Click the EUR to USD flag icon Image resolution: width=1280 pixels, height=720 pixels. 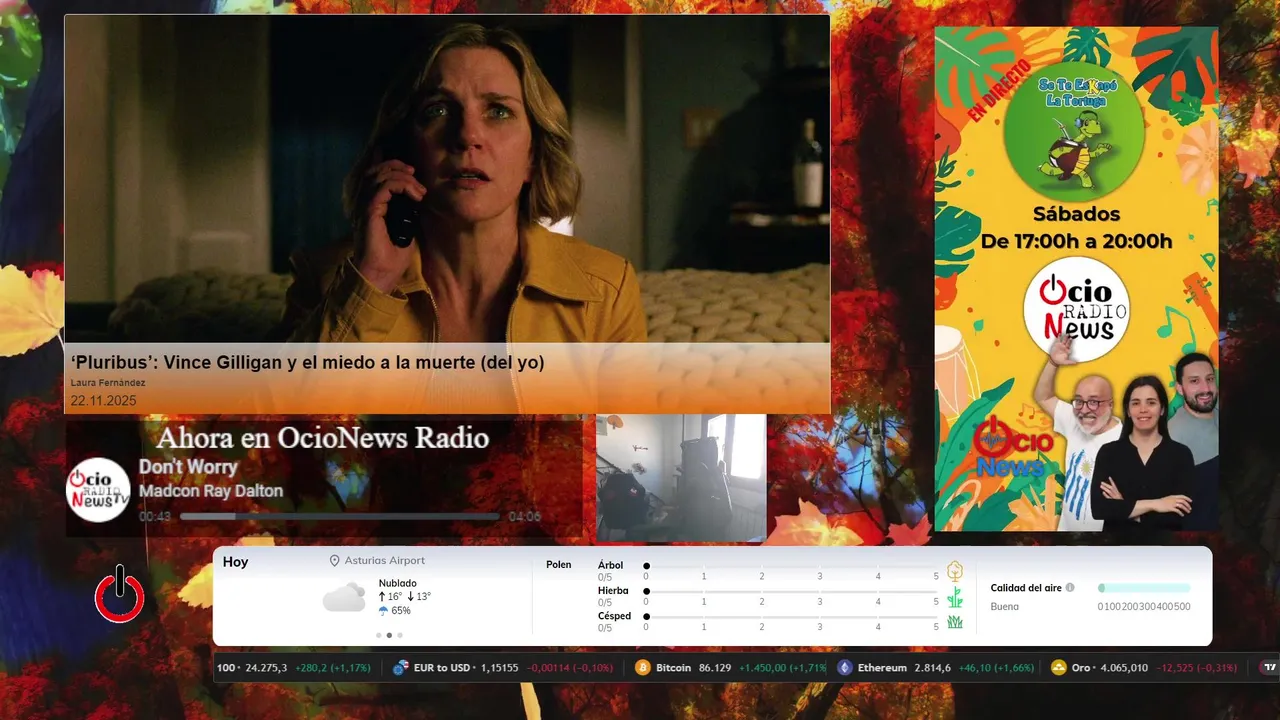pos(401,668)
